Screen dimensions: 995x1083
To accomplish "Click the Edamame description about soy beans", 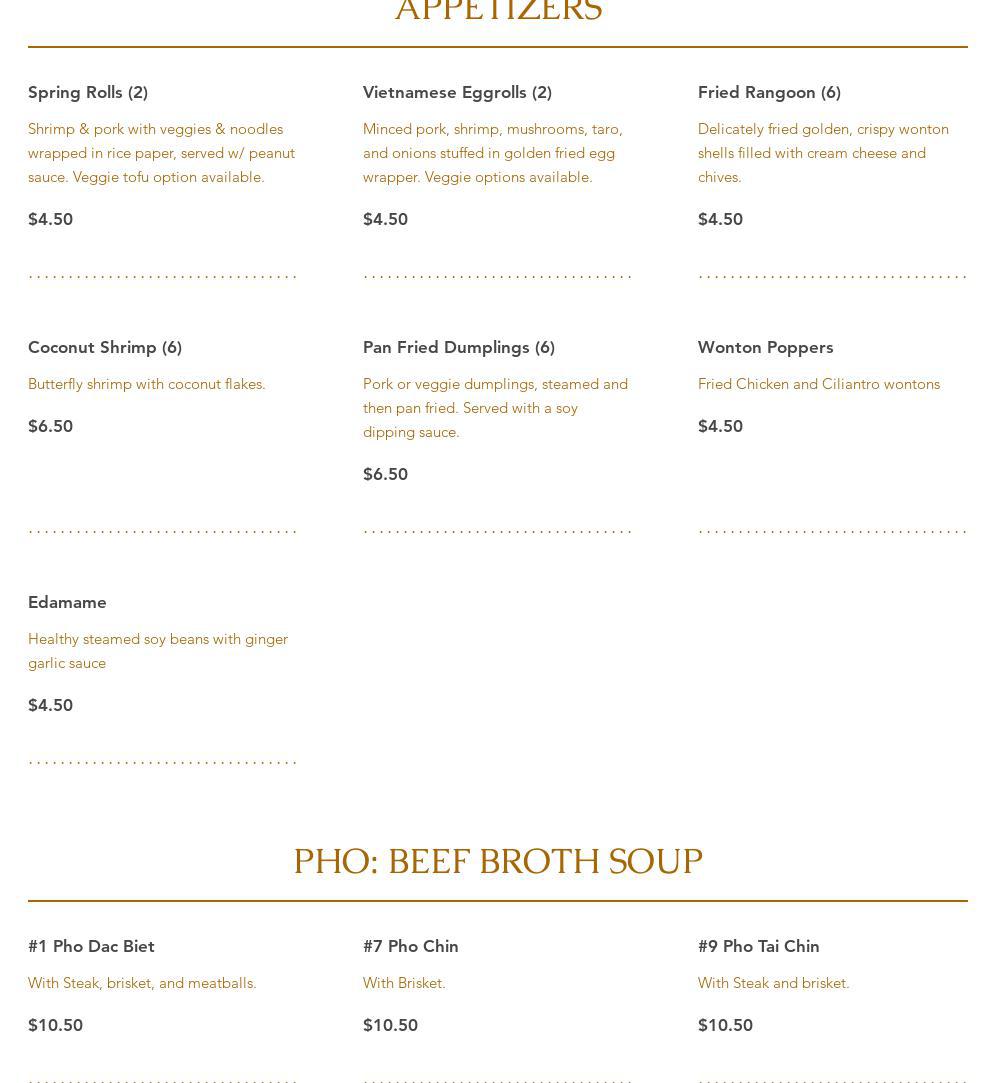I will 158,651.
